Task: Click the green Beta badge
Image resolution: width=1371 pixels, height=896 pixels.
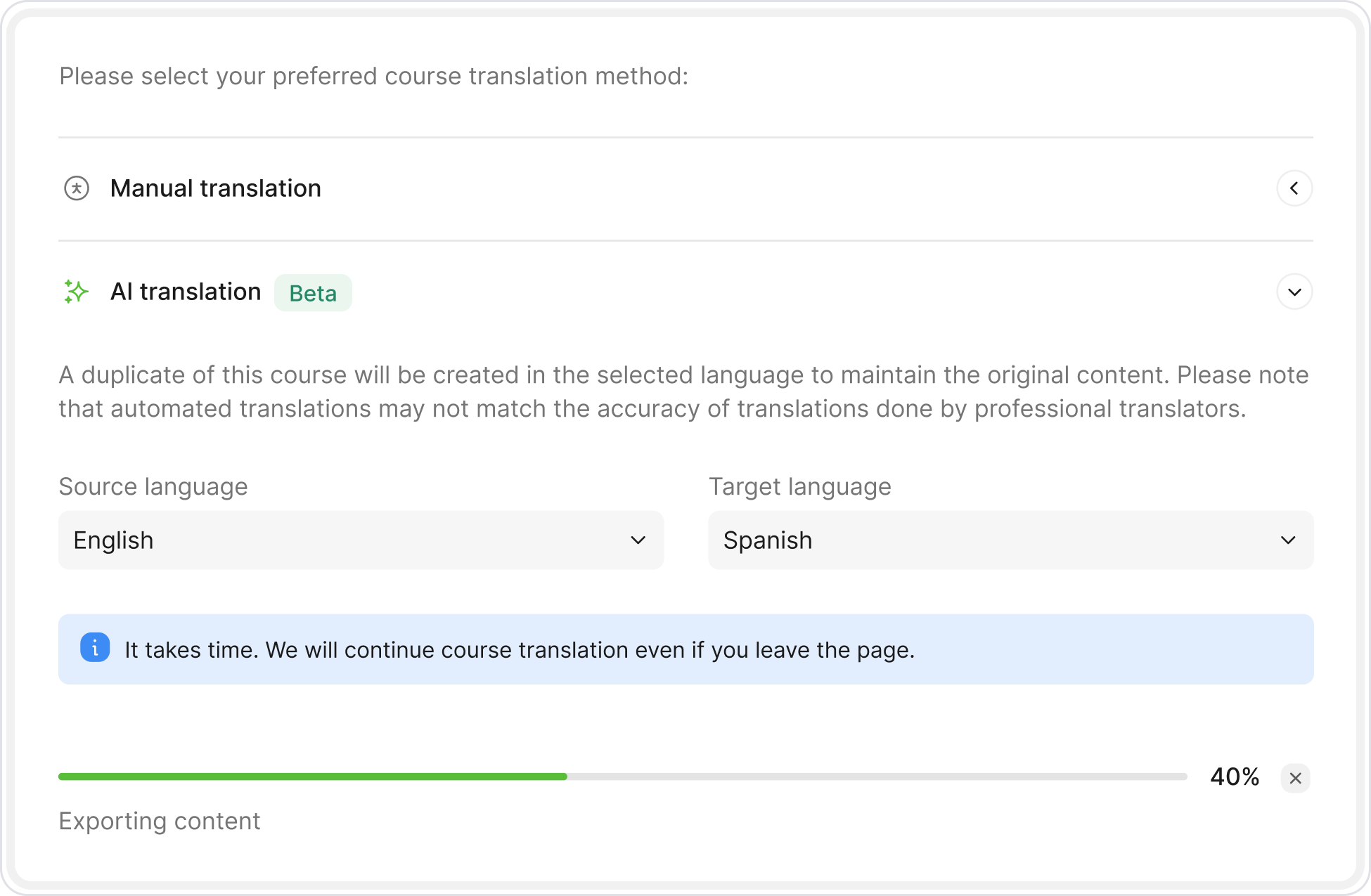Action: click(x=313, y=293)
